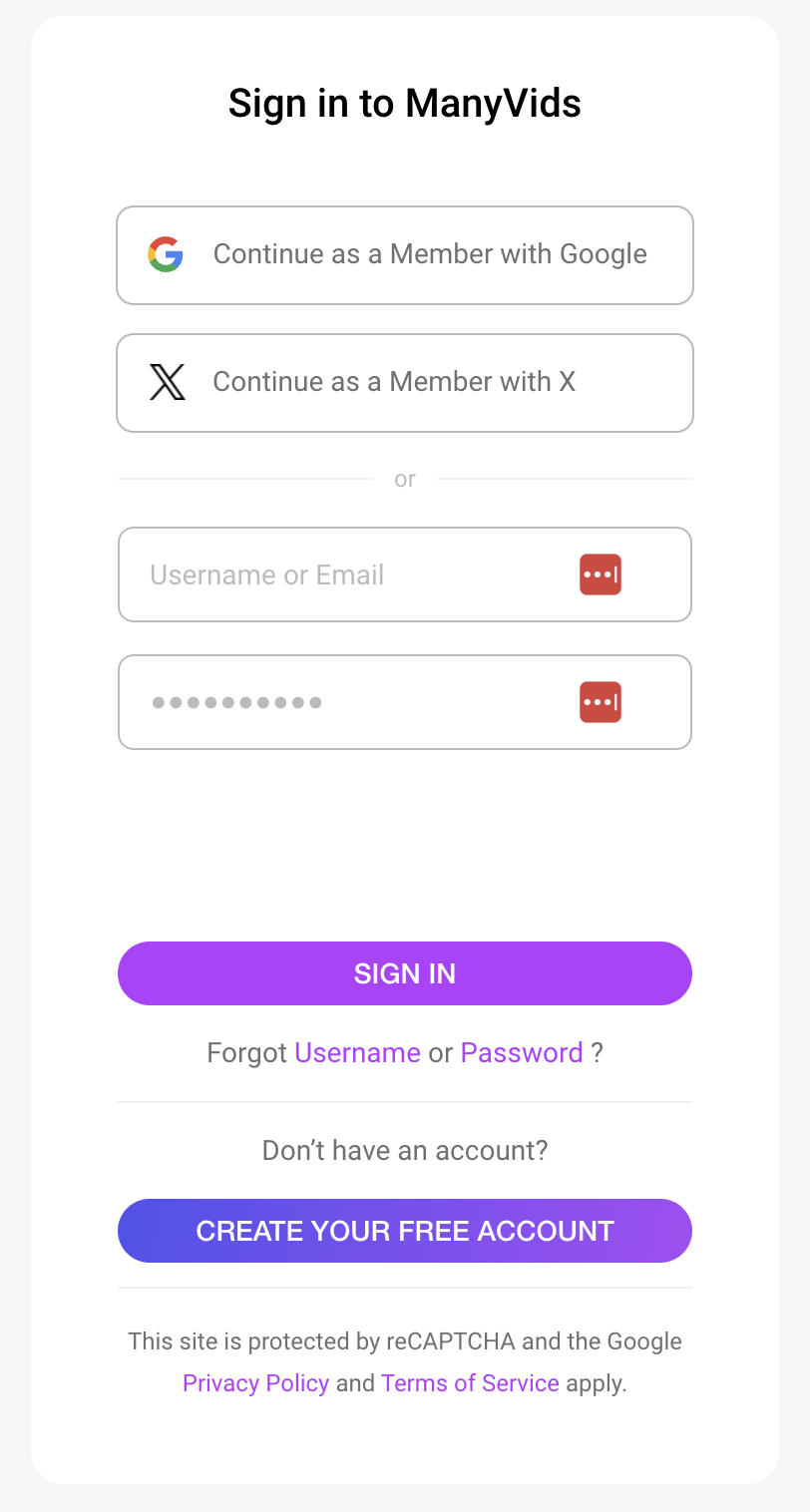Image resolution: width=810 pixels, height=1512 pixels.
Task: Continue as a Member with X
Action: 394,382
